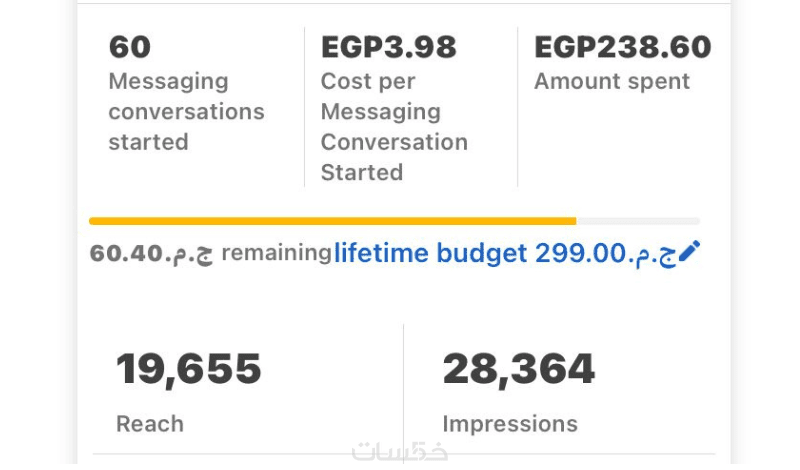Click the gray unfilled end of budget bar
The image size is (800, 470).
click(638, 221)
